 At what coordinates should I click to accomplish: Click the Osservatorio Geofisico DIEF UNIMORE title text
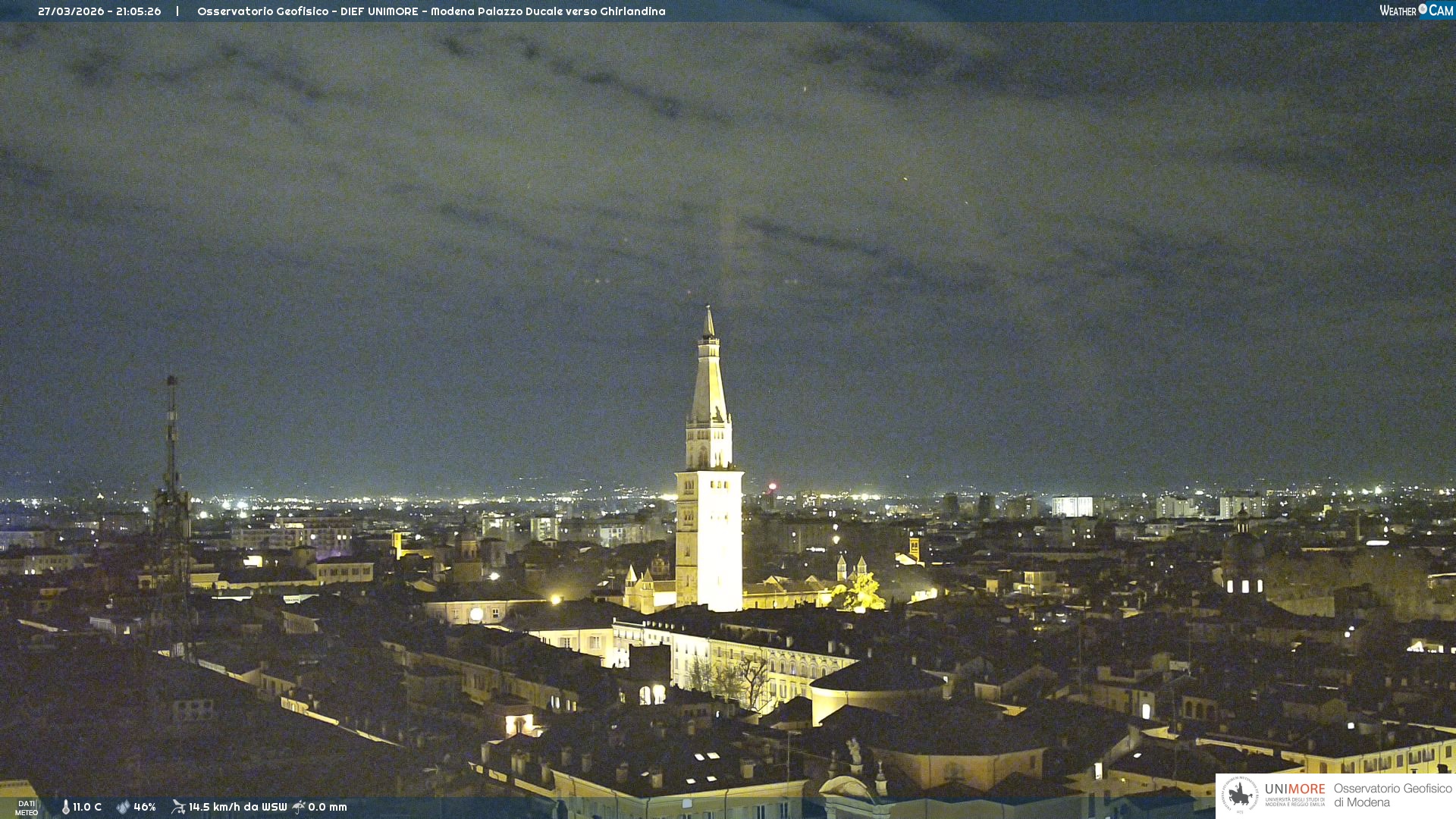[x=431, y=11]
